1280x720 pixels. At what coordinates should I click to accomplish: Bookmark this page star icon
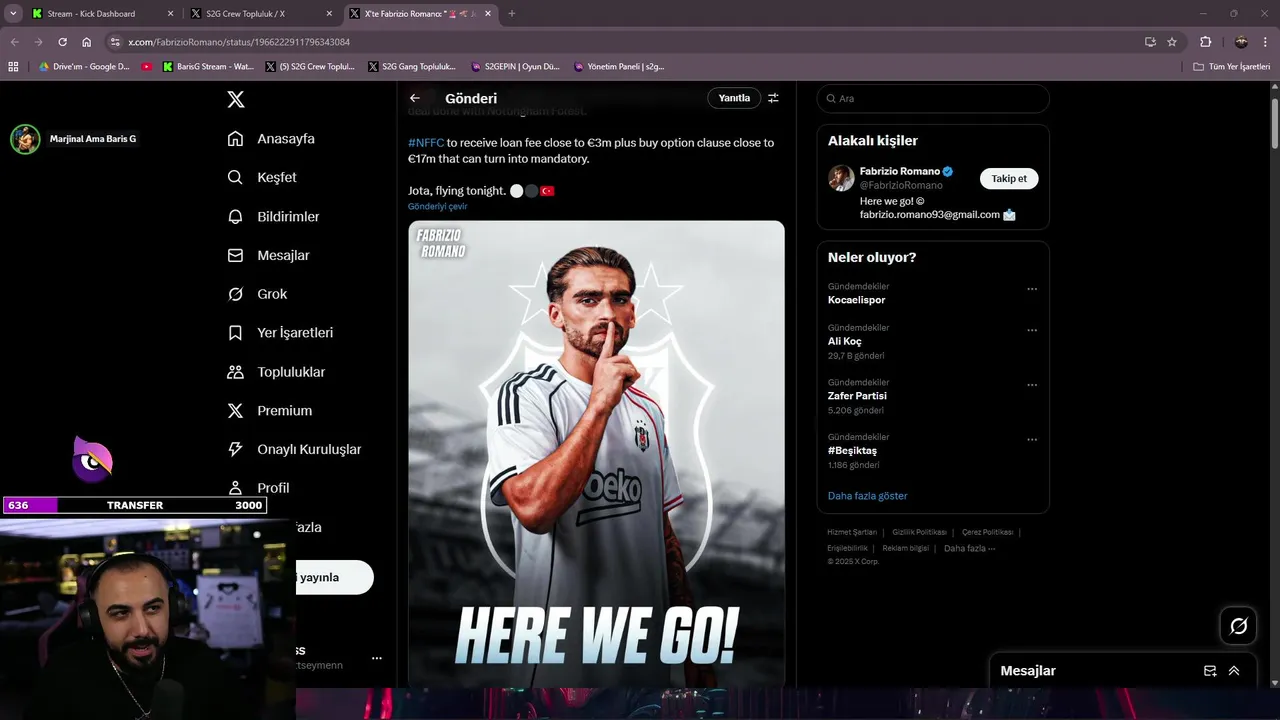(1172, 42)
